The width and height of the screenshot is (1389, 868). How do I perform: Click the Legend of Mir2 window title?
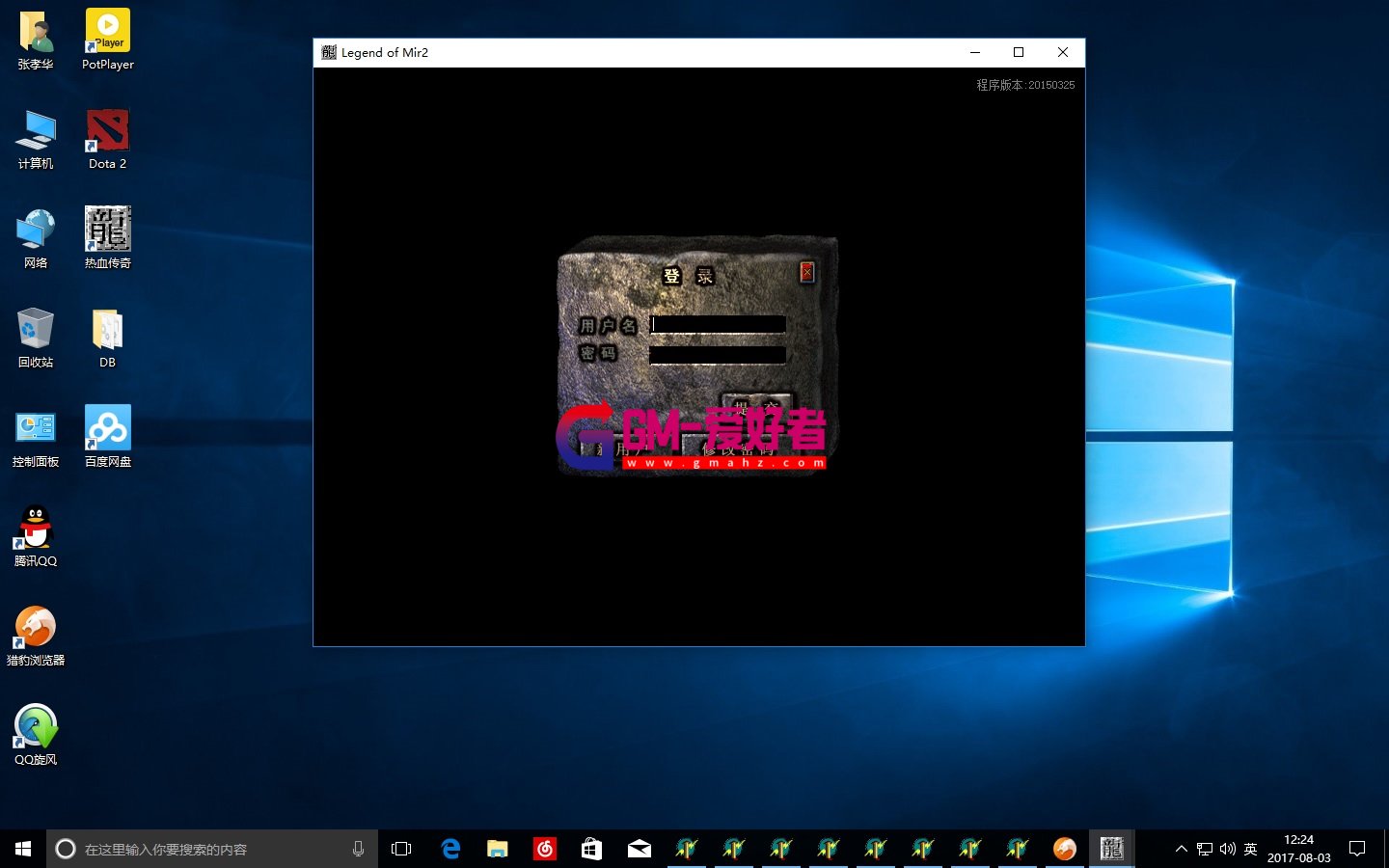385,52
